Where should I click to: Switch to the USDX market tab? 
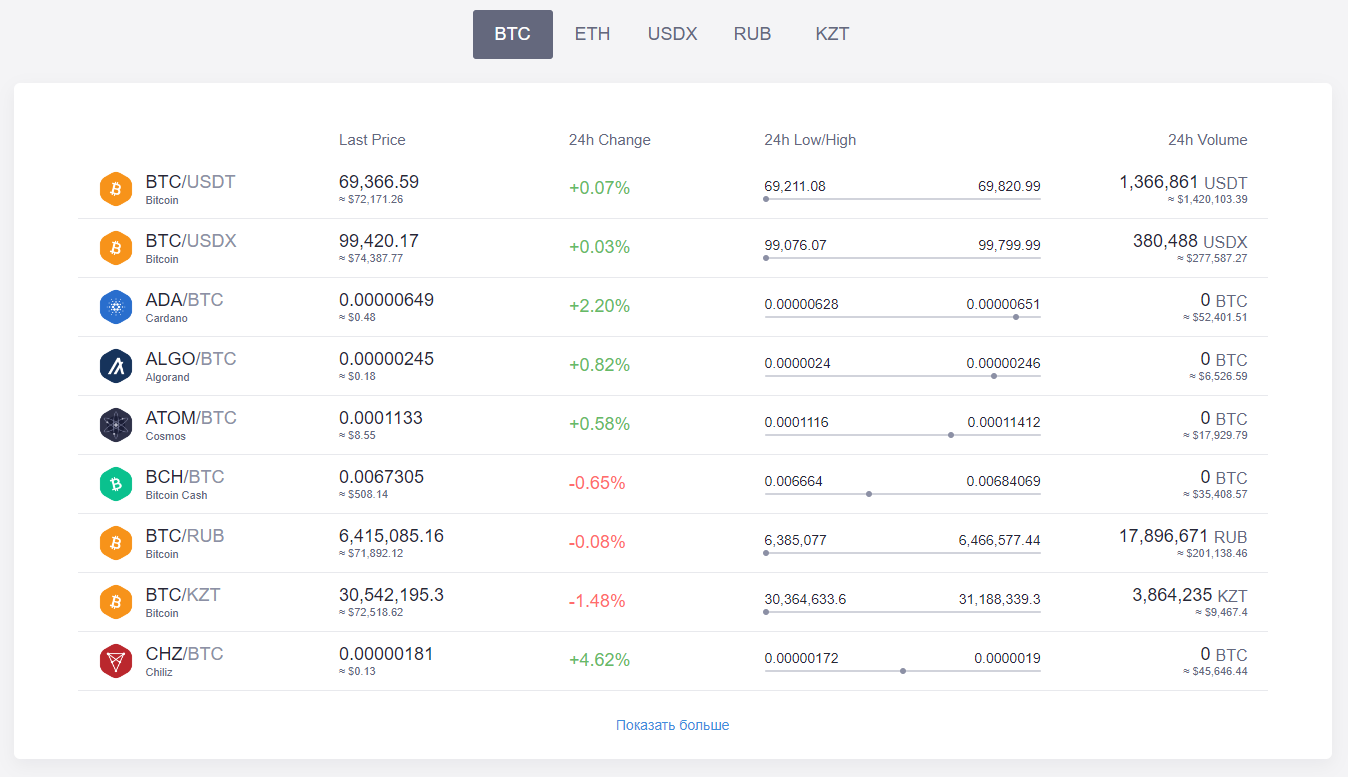point(672,34)
